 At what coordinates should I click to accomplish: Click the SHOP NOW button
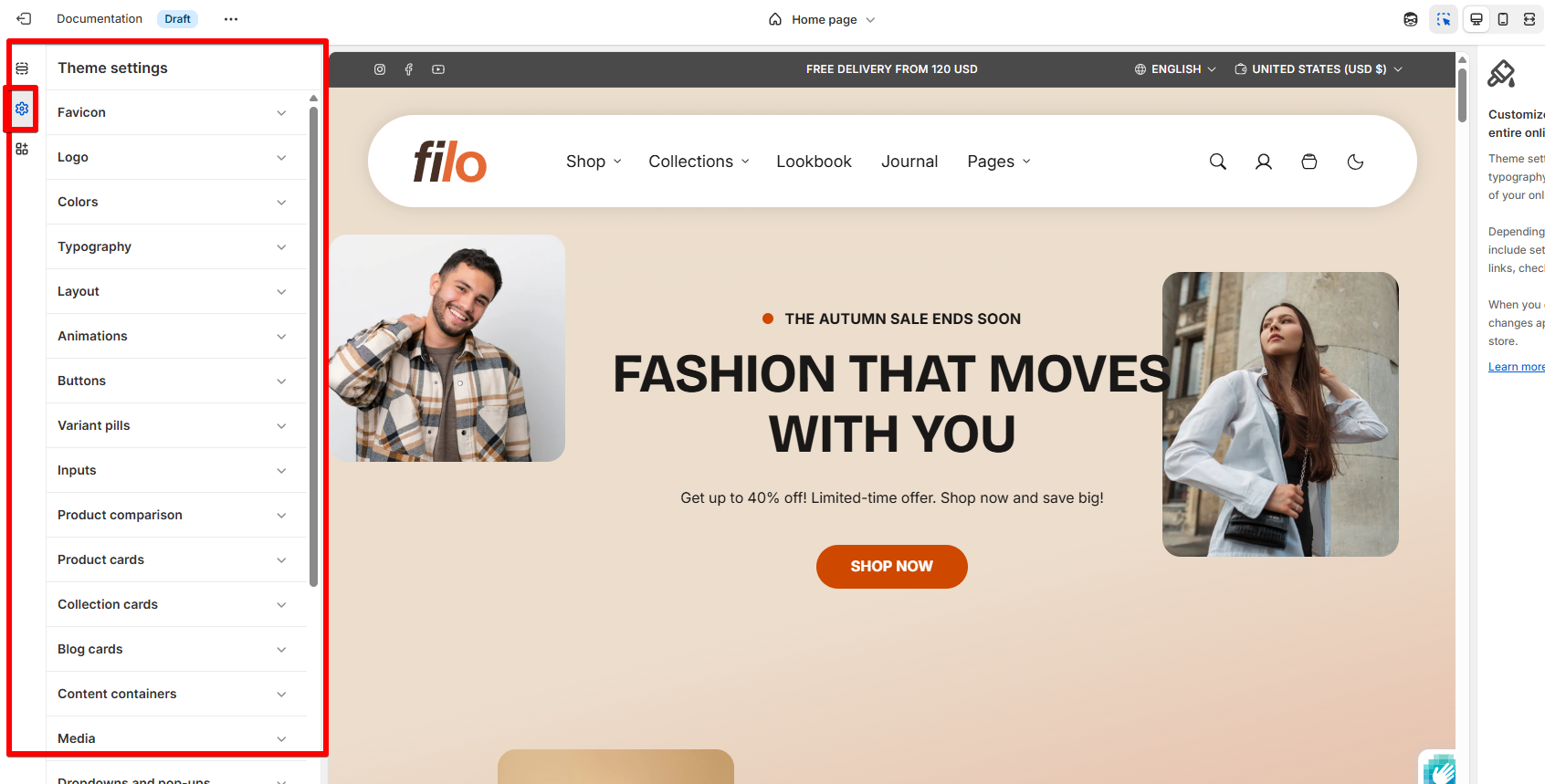coord(892,567)
